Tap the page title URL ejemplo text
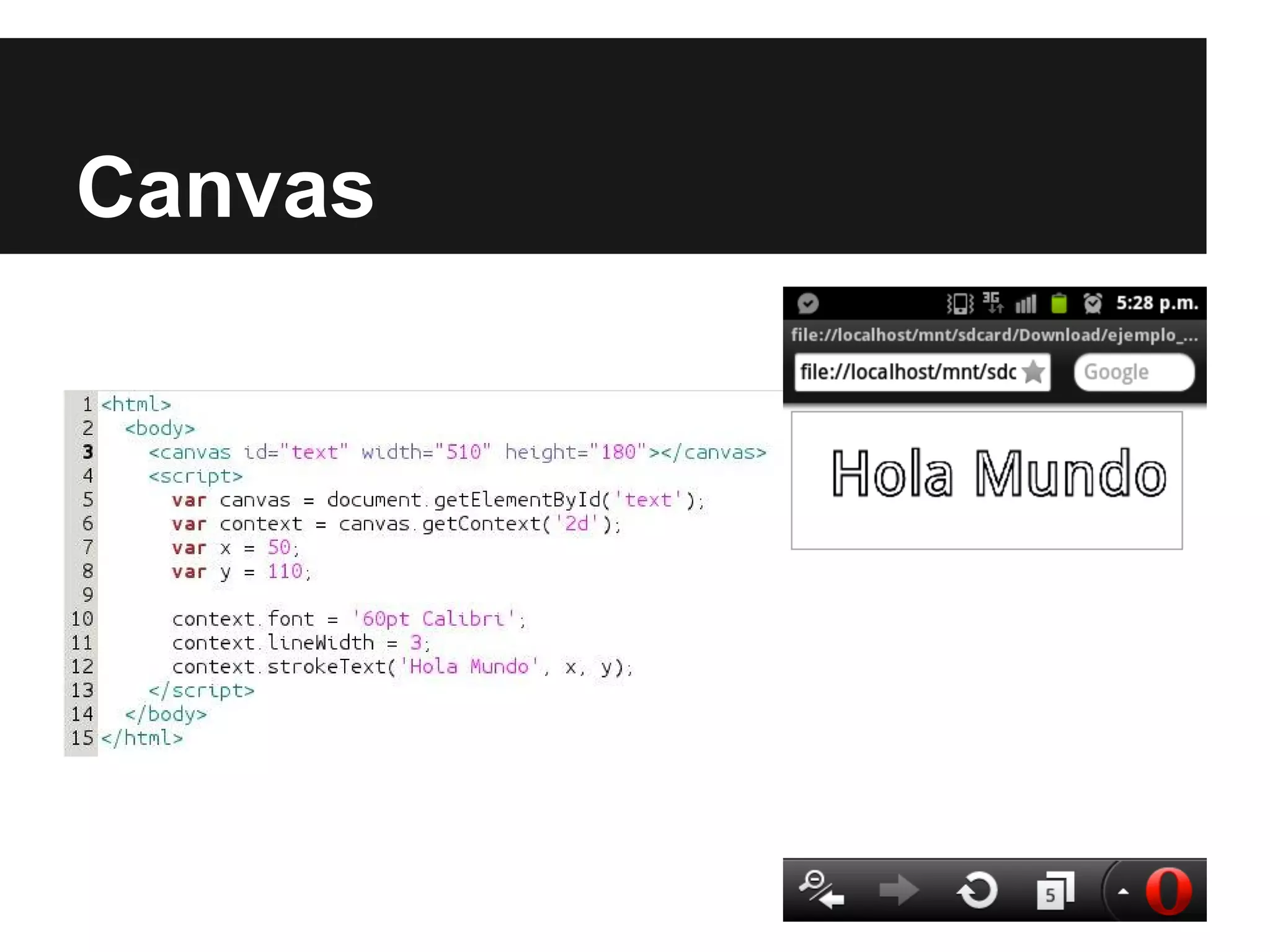The height and width of the screenshot is (952, 1270). tap(994, 335)
